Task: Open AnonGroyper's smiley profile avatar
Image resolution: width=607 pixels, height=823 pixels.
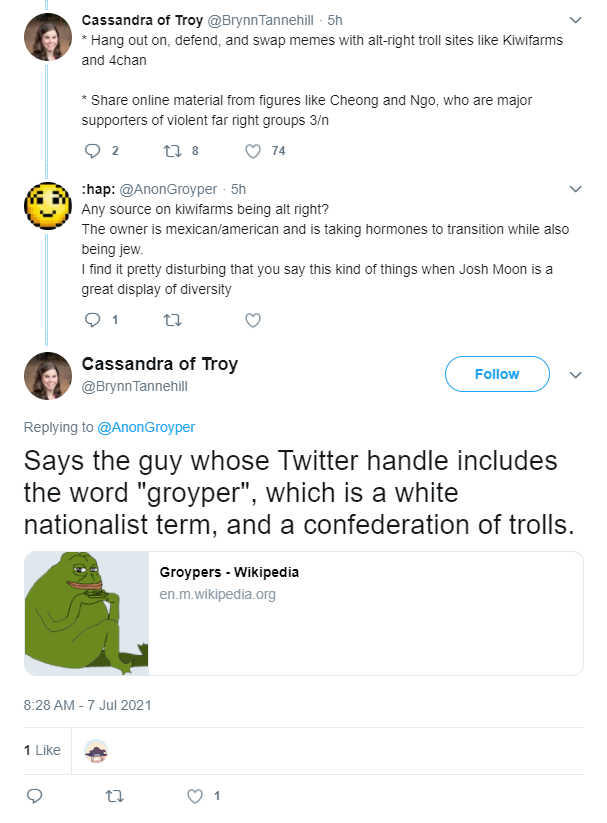Action: (x=47, y=206)
